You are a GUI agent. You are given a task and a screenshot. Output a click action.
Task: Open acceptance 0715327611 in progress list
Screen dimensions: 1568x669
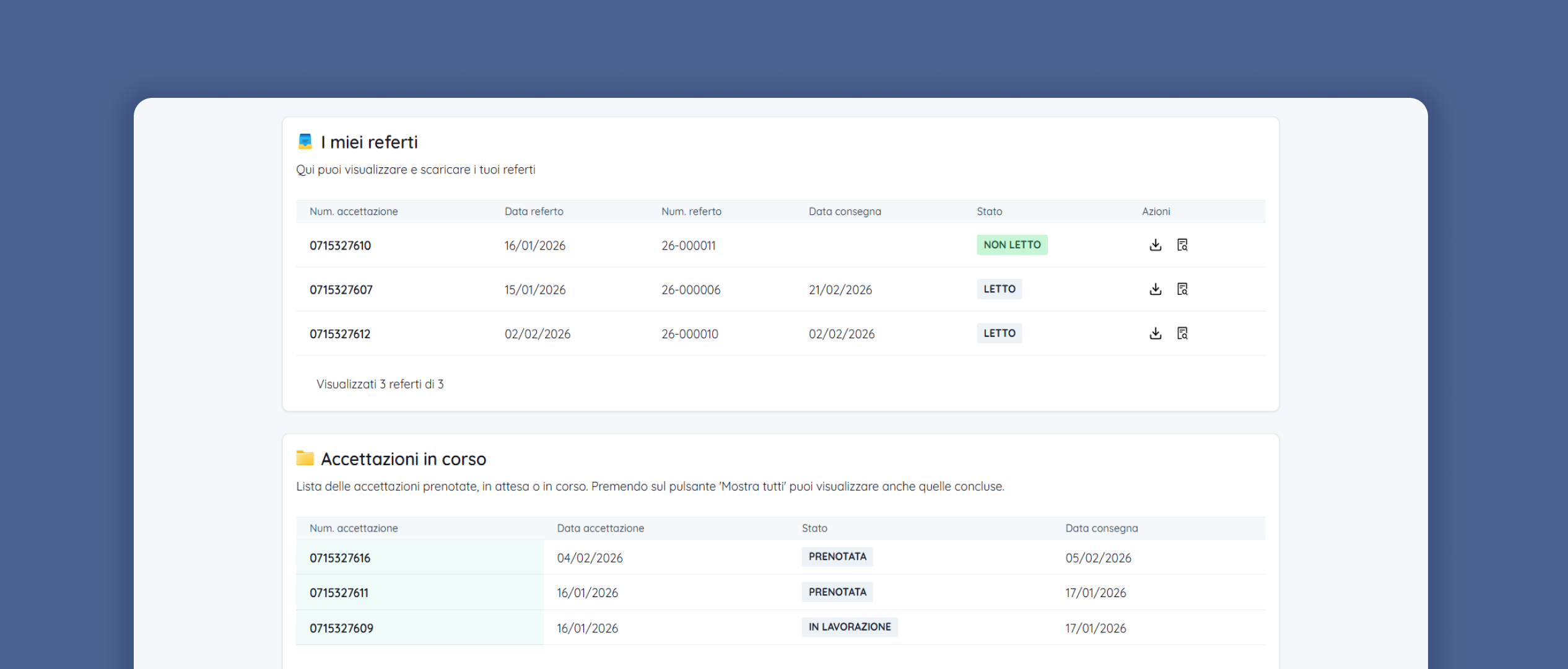click(339, 593)
